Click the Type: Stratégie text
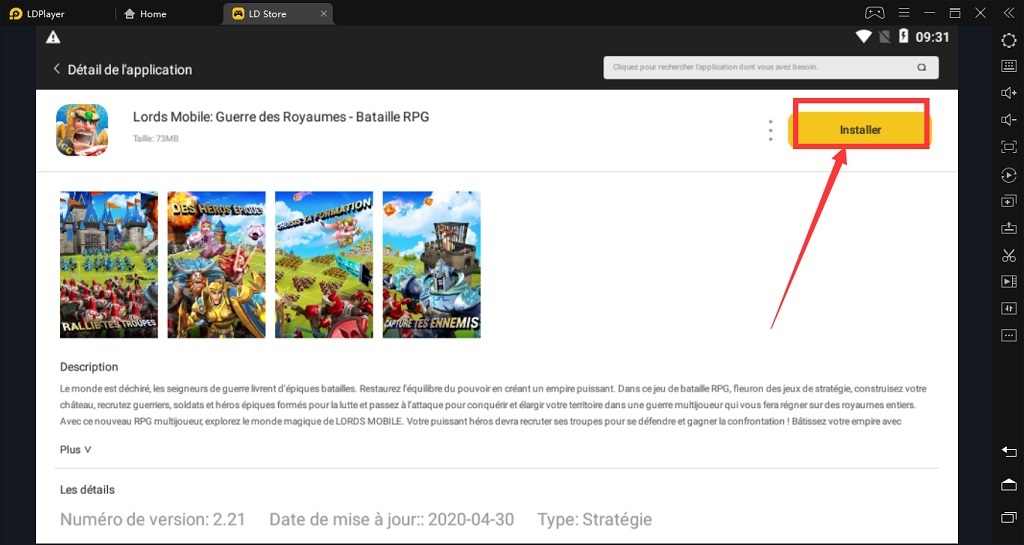This screenshot has height=545, width=1024. click(x=595, y=520)
